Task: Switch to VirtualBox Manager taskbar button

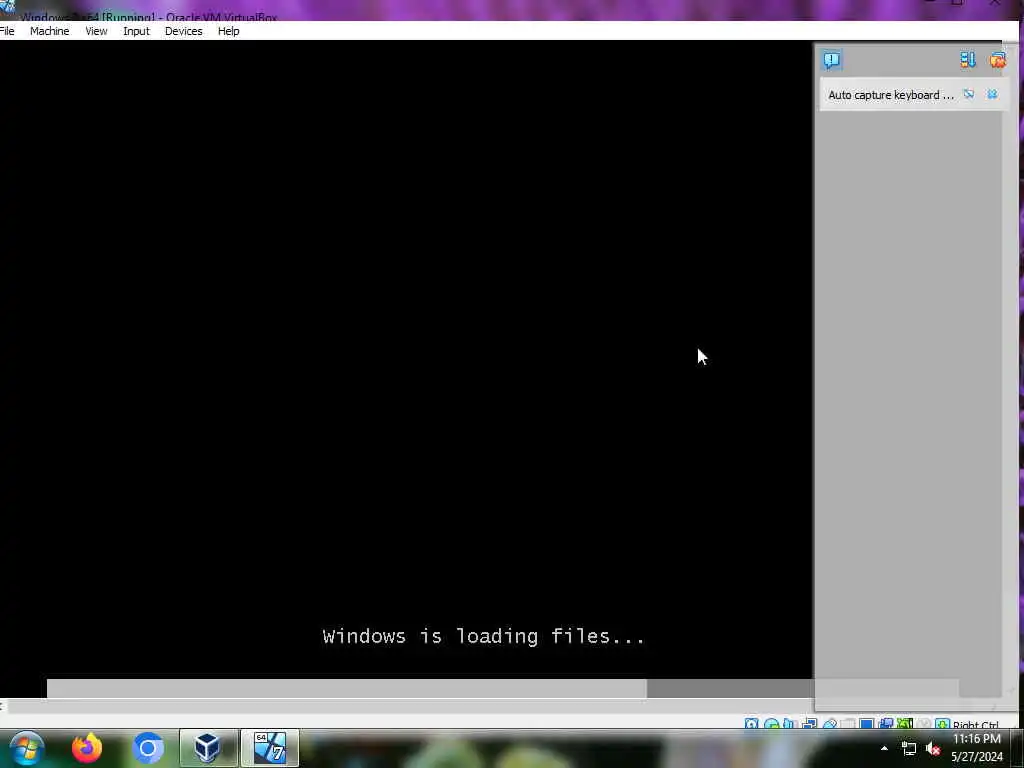Action: (208, 748)
